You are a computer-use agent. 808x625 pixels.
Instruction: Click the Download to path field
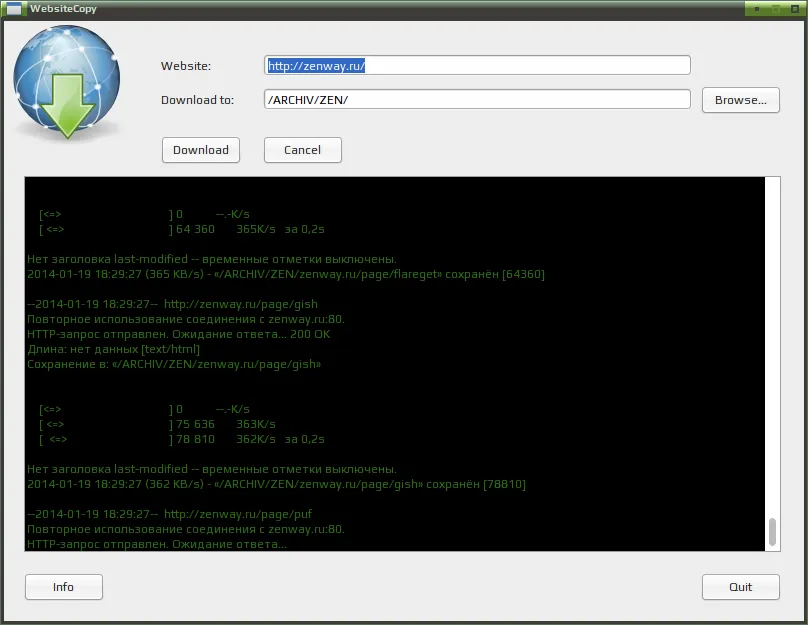click(477, 99)
